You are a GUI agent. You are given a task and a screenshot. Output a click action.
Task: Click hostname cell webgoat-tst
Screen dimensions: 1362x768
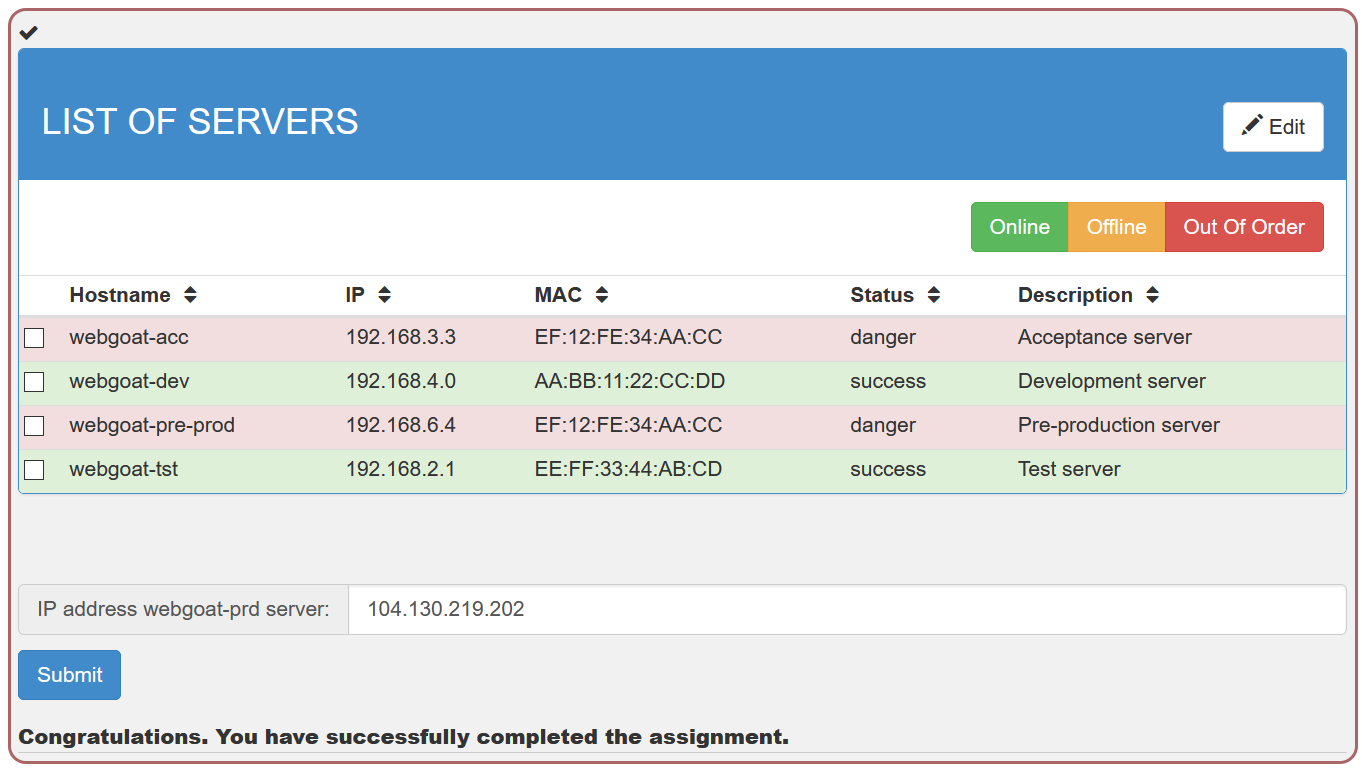(124, 469)
